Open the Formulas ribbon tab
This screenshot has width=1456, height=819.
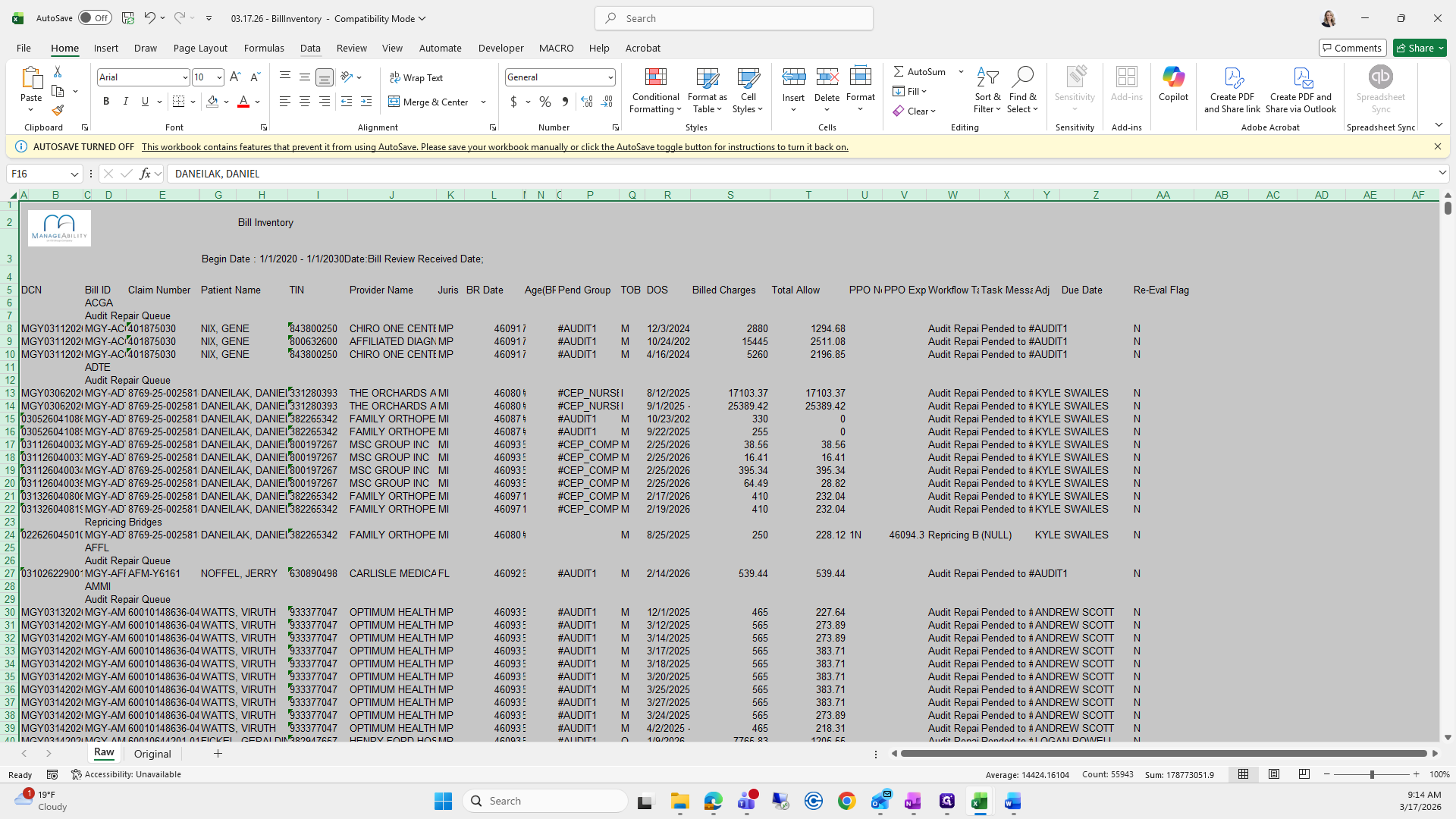[264, 48]
